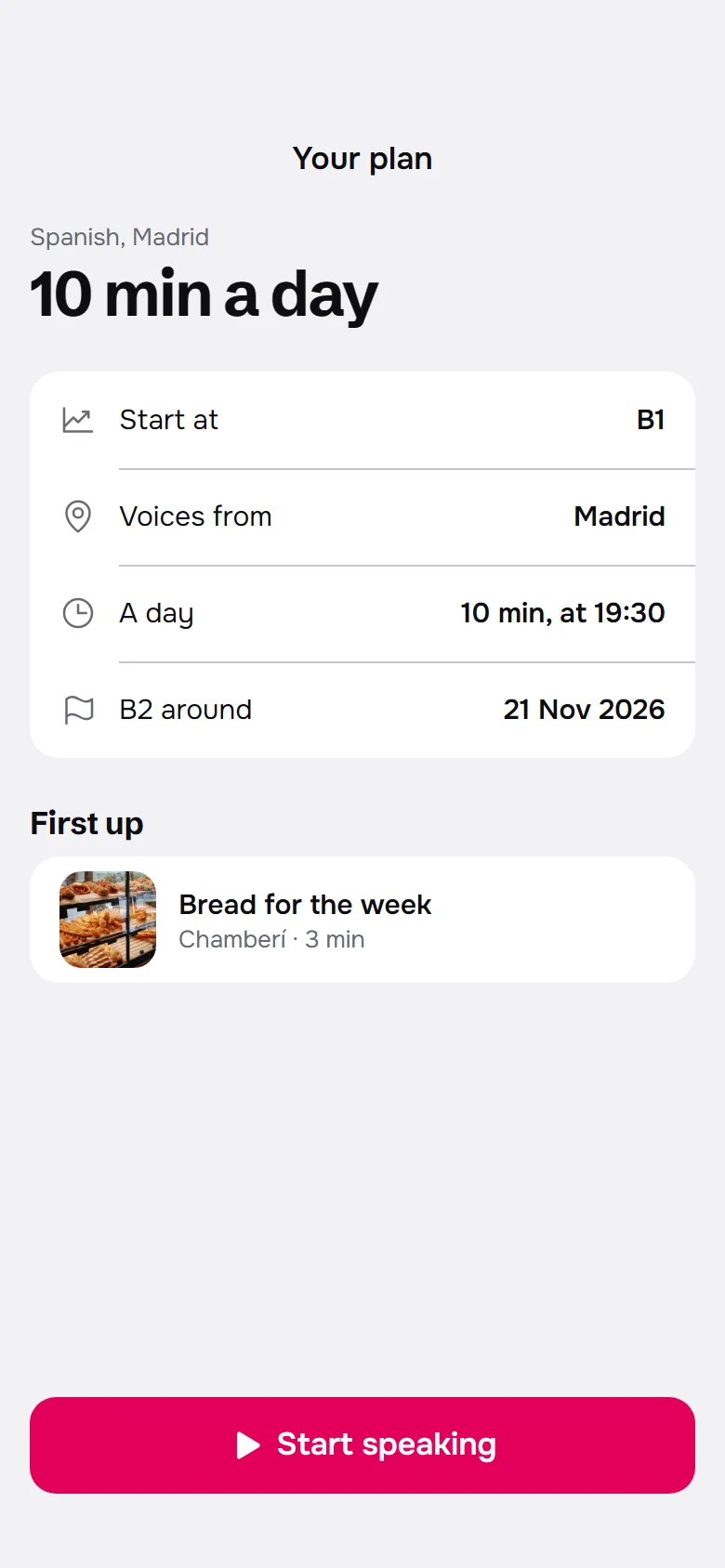Open the Bread for the week lesson
This screenshot has height=1568, width=725.
coord(362,920)
